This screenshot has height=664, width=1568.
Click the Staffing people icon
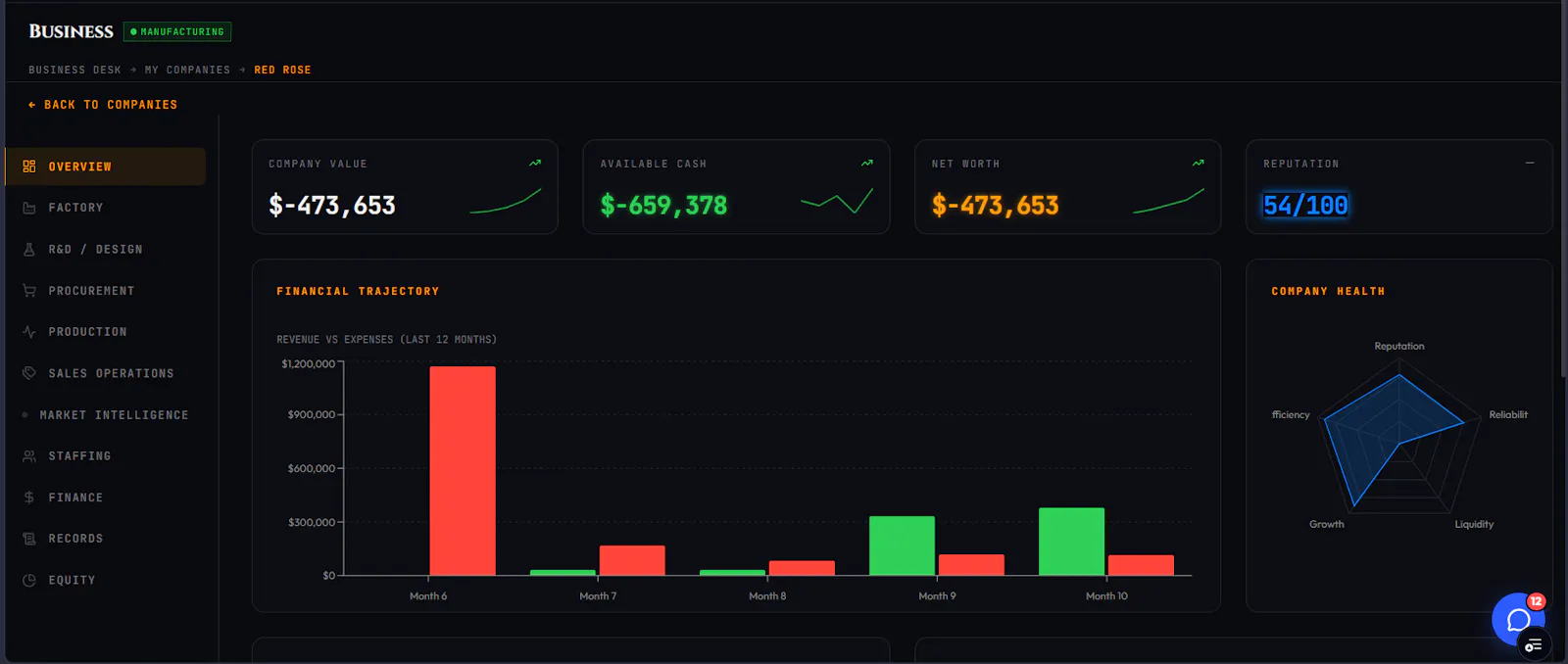tap(29, 456)
